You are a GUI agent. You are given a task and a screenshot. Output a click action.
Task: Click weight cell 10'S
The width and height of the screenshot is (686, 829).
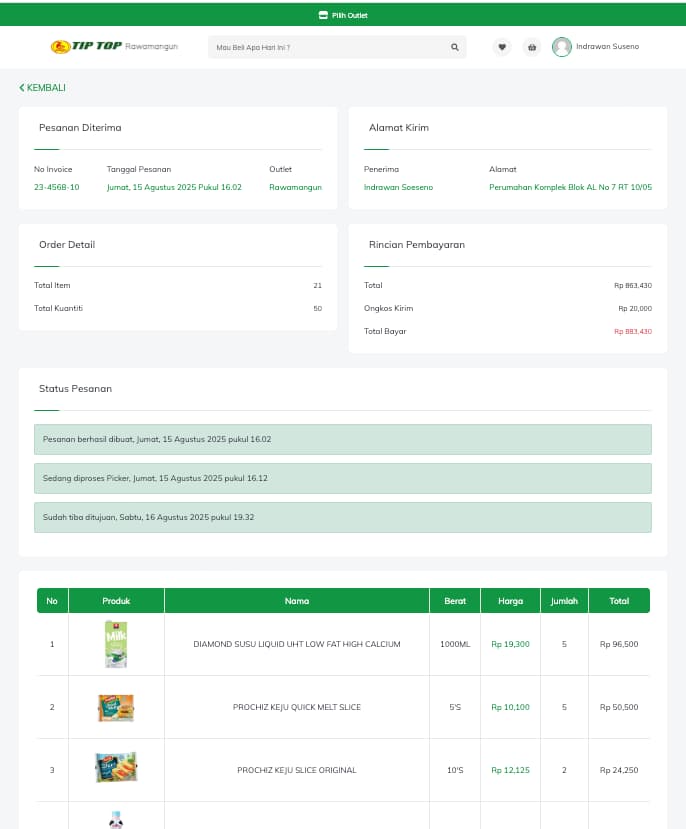click(x=455, y=770)
